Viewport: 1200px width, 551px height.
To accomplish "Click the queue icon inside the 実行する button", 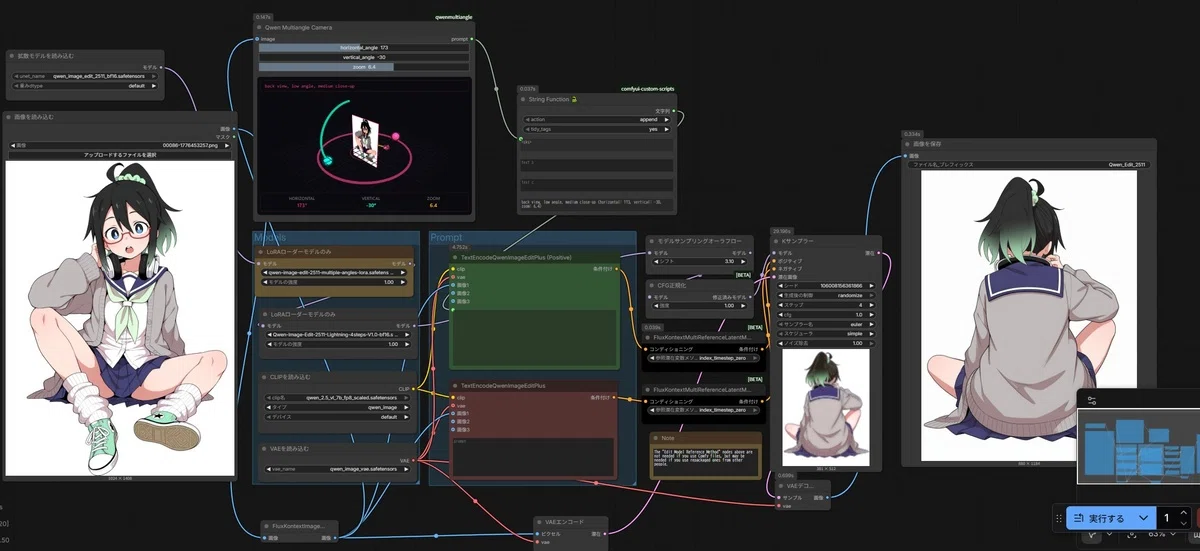I will click(1079, 518).
